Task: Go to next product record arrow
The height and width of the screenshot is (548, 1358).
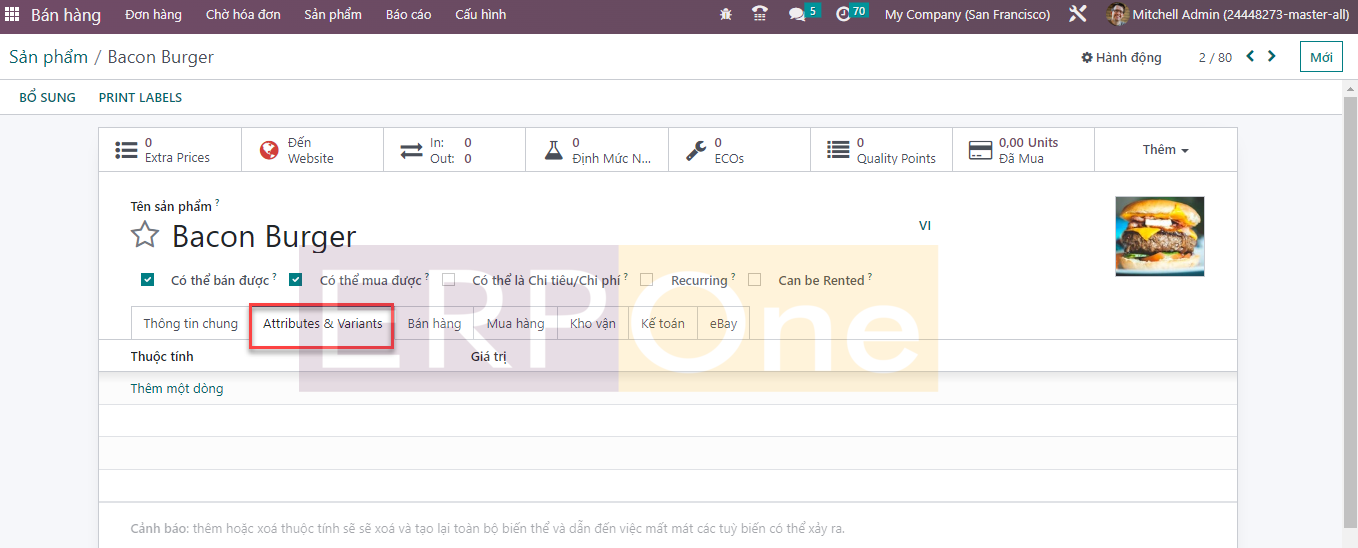Action: pos(1272,57)
